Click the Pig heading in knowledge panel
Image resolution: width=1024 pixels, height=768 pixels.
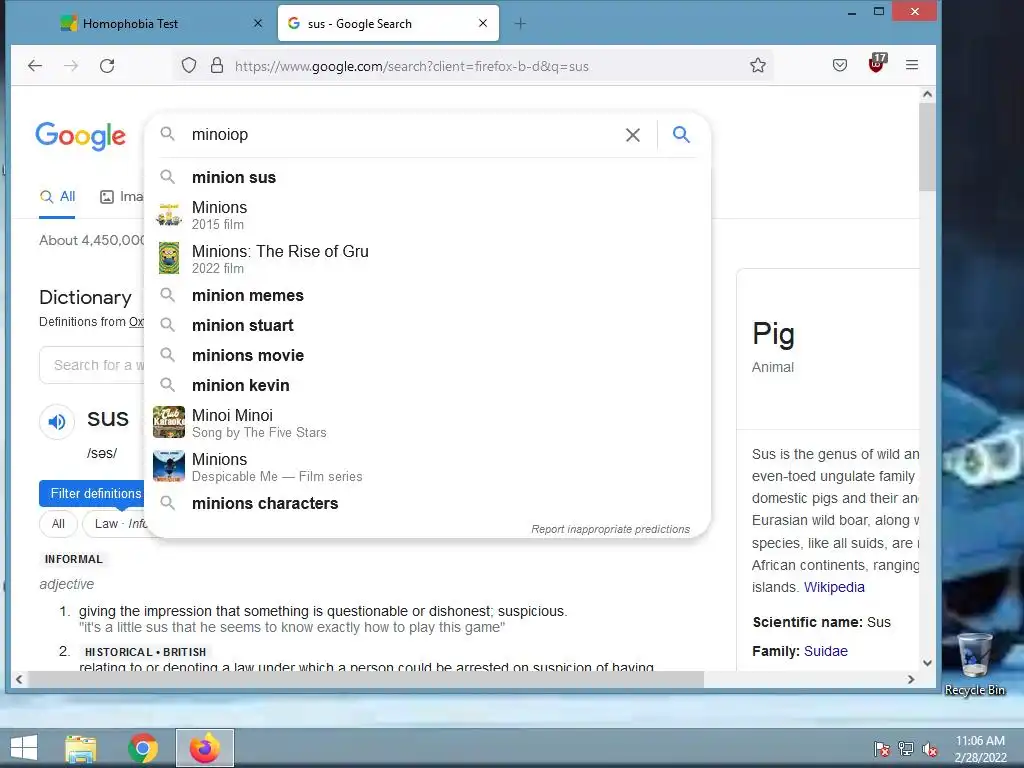click(x=773, y=334)
